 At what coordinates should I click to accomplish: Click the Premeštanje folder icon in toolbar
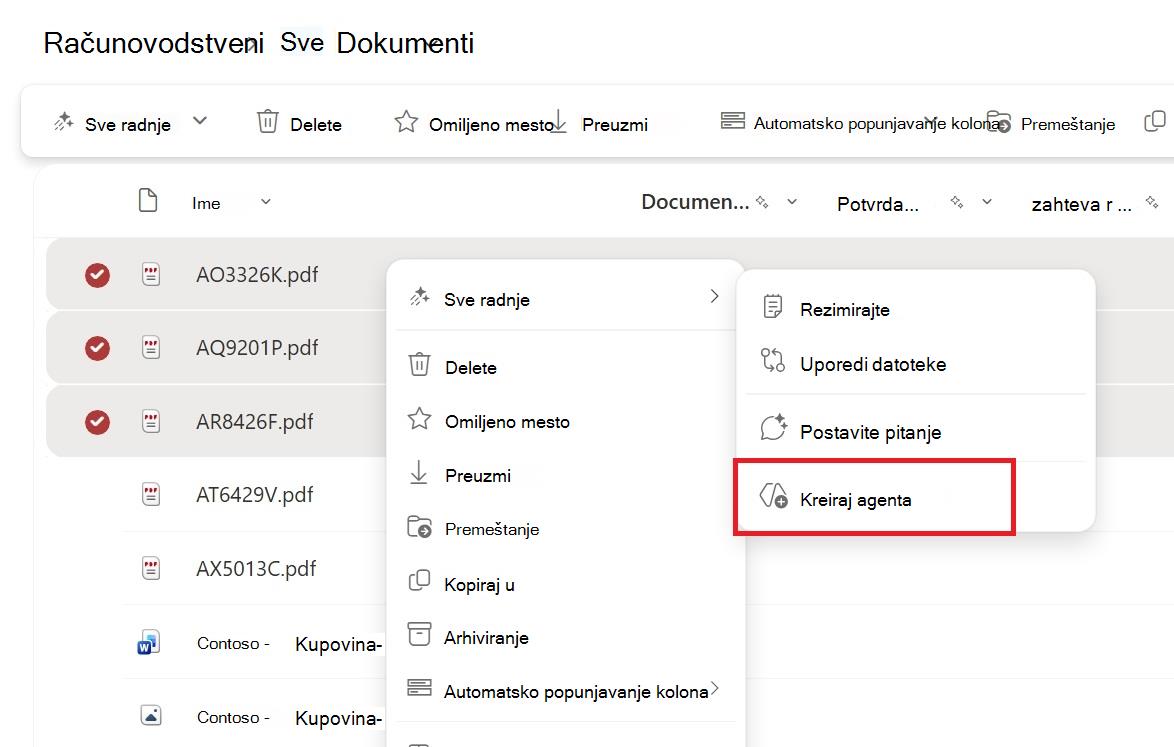1000,121
